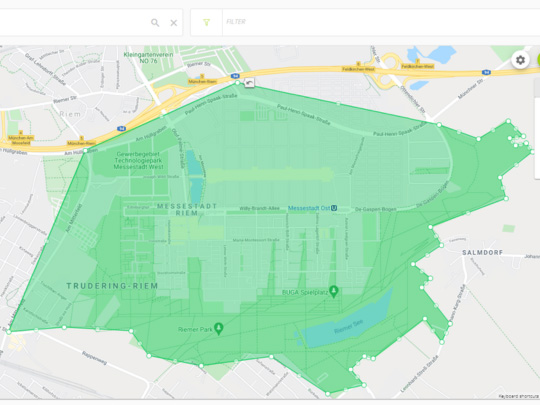Clear the search field with X

coord(174,23)
